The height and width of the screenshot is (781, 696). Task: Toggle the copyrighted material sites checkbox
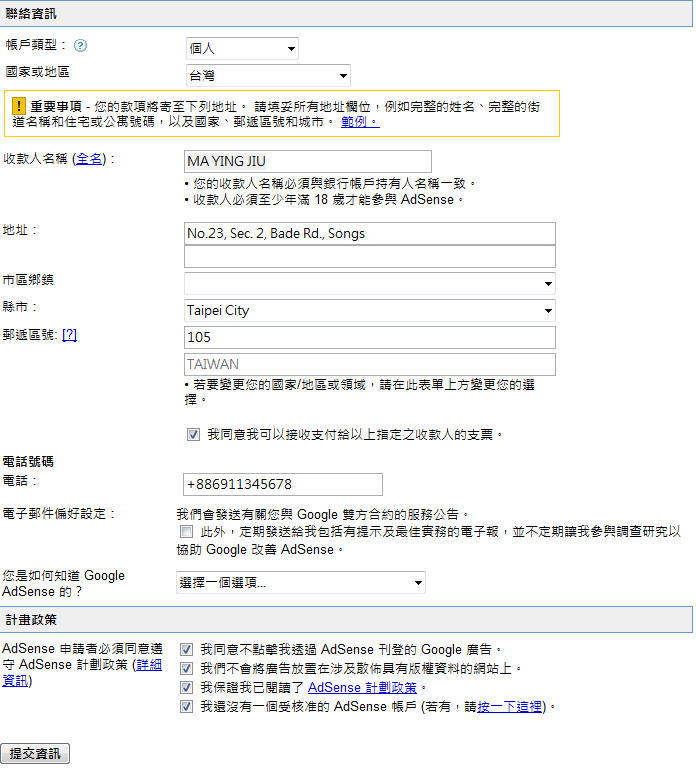(x=186, y=668)
